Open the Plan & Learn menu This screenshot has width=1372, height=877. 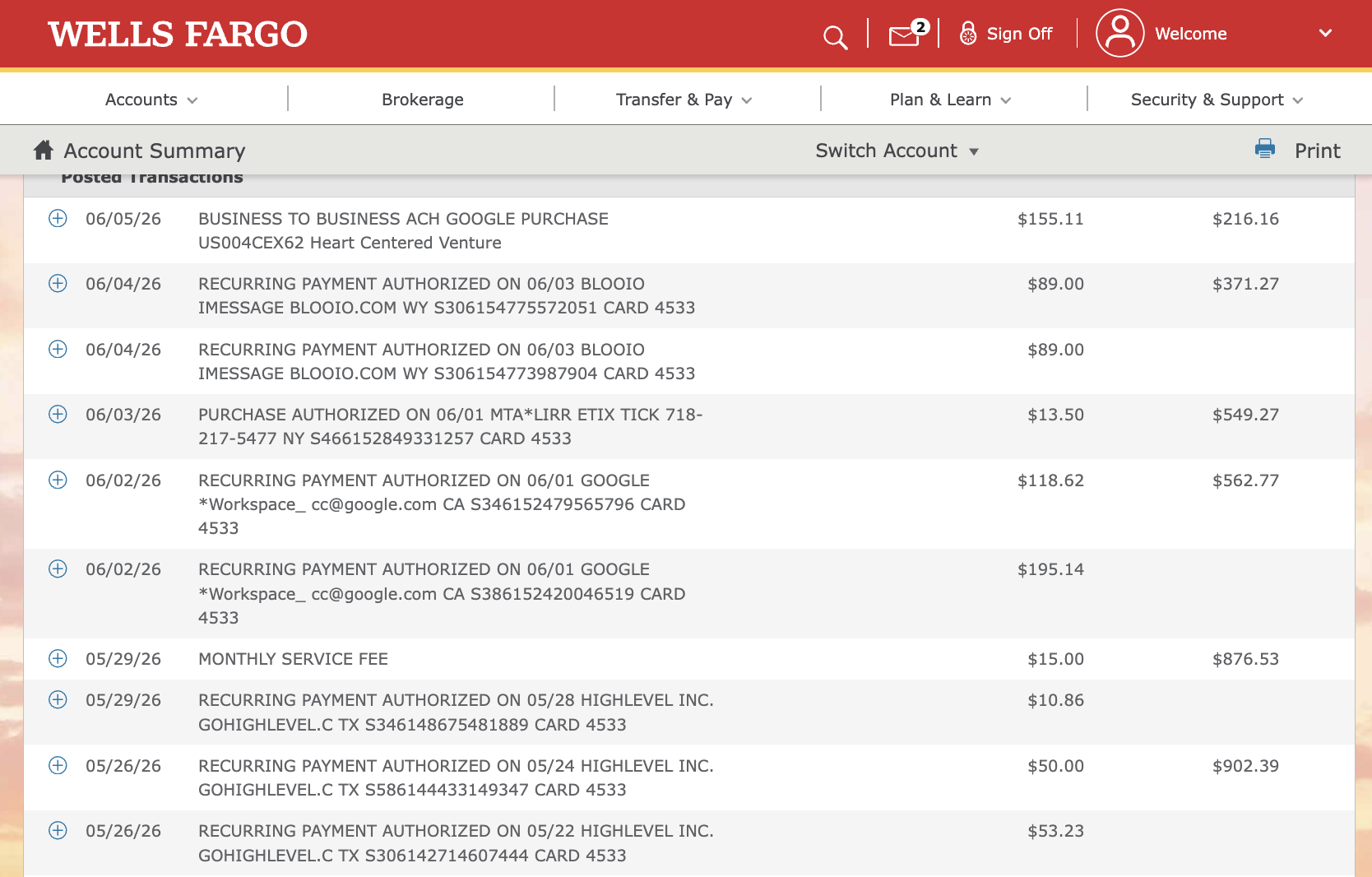coord(950,100)
